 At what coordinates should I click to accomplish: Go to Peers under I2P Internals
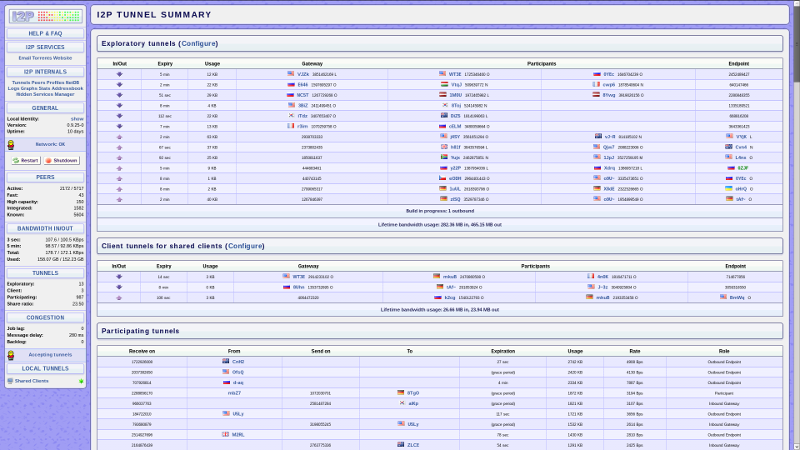(x=38, y=83)
